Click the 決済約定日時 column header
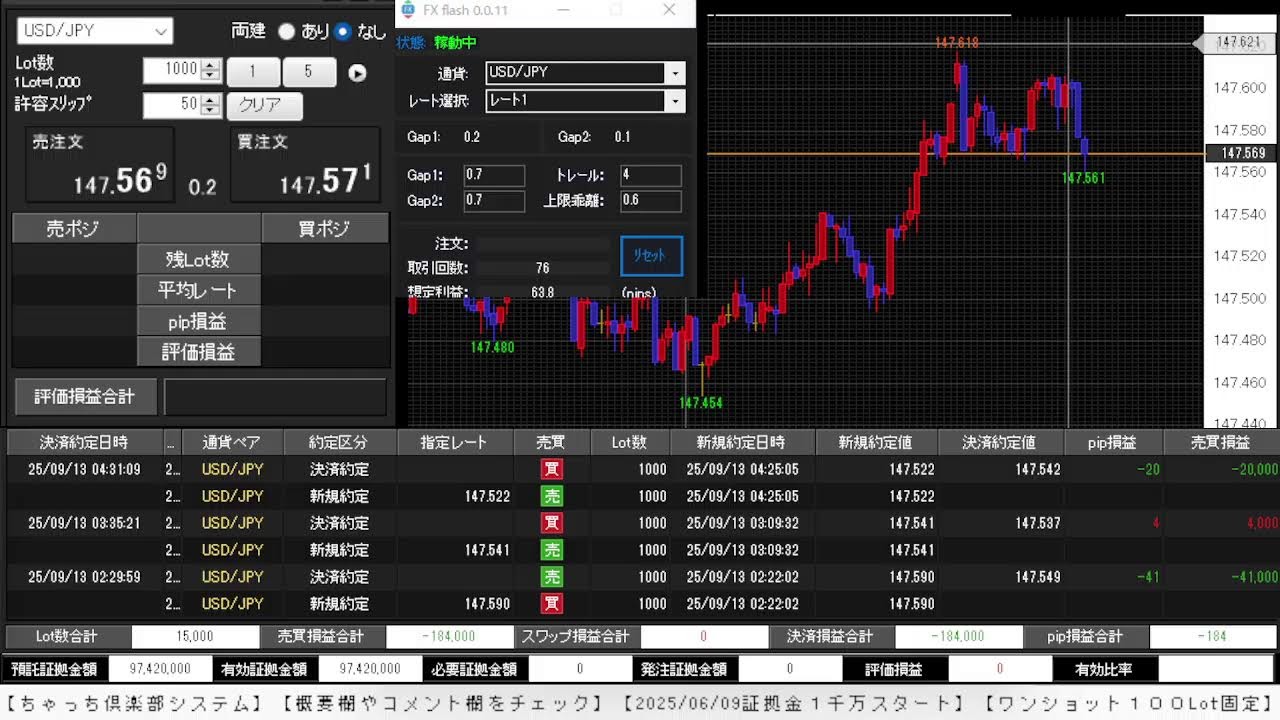The width and height of the screenshot is (1280, 720). (83, 442)
